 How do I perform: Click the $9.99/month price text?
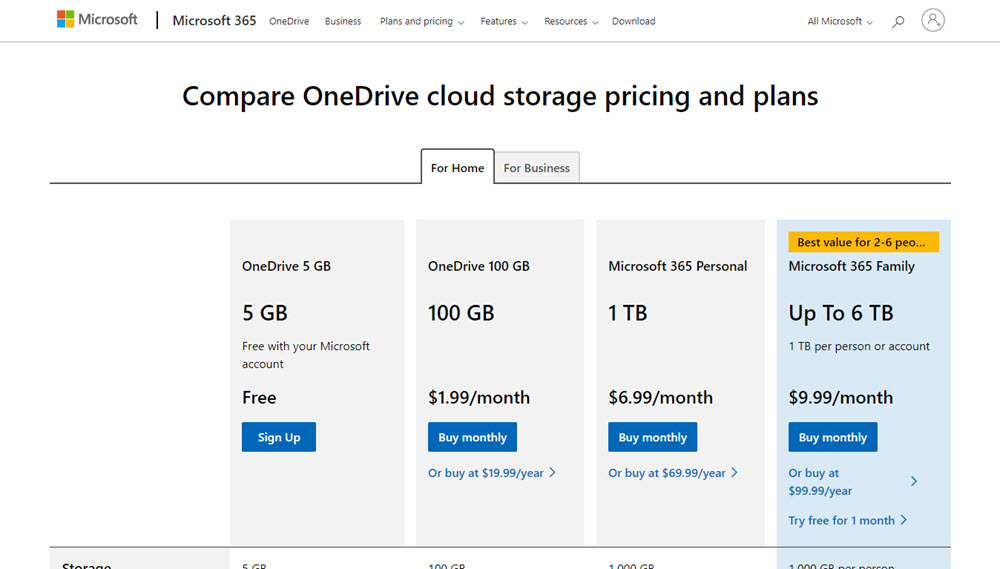click(x=841, y=397)
